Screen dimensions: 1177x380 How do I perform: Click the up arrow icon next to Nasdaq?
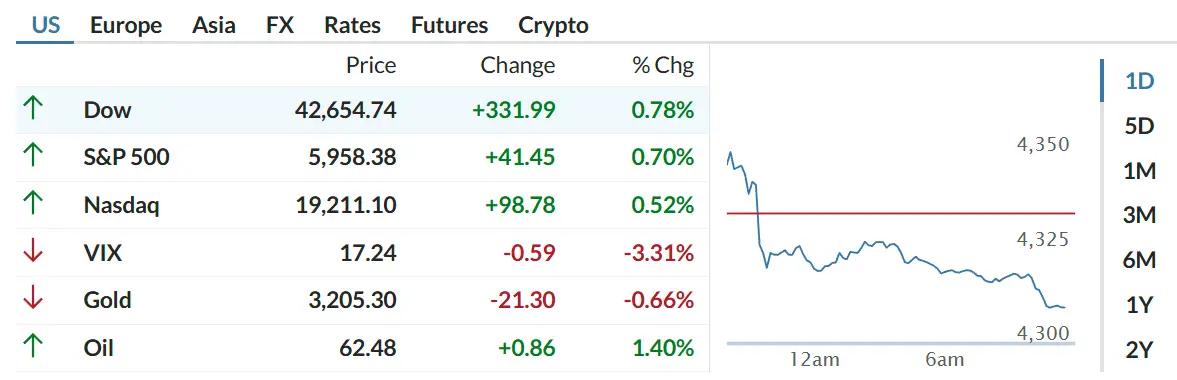point(32,204)
